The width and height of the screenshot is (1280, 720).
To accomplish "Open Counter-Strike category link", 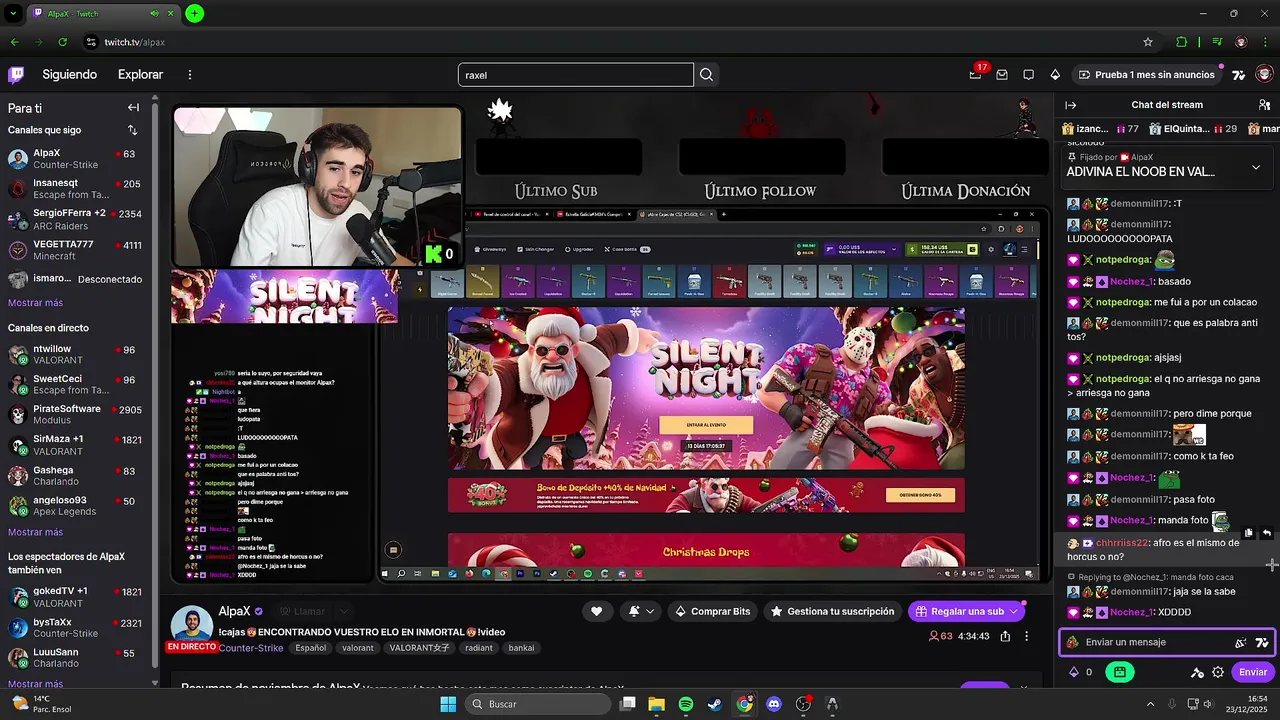I will [252, 648].
